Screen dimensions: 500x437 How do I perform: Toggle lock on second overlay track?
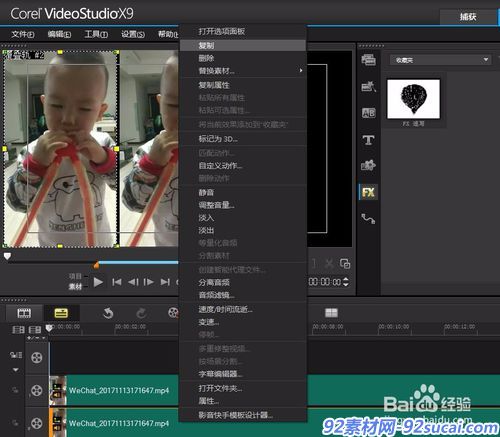click(15, 423)
